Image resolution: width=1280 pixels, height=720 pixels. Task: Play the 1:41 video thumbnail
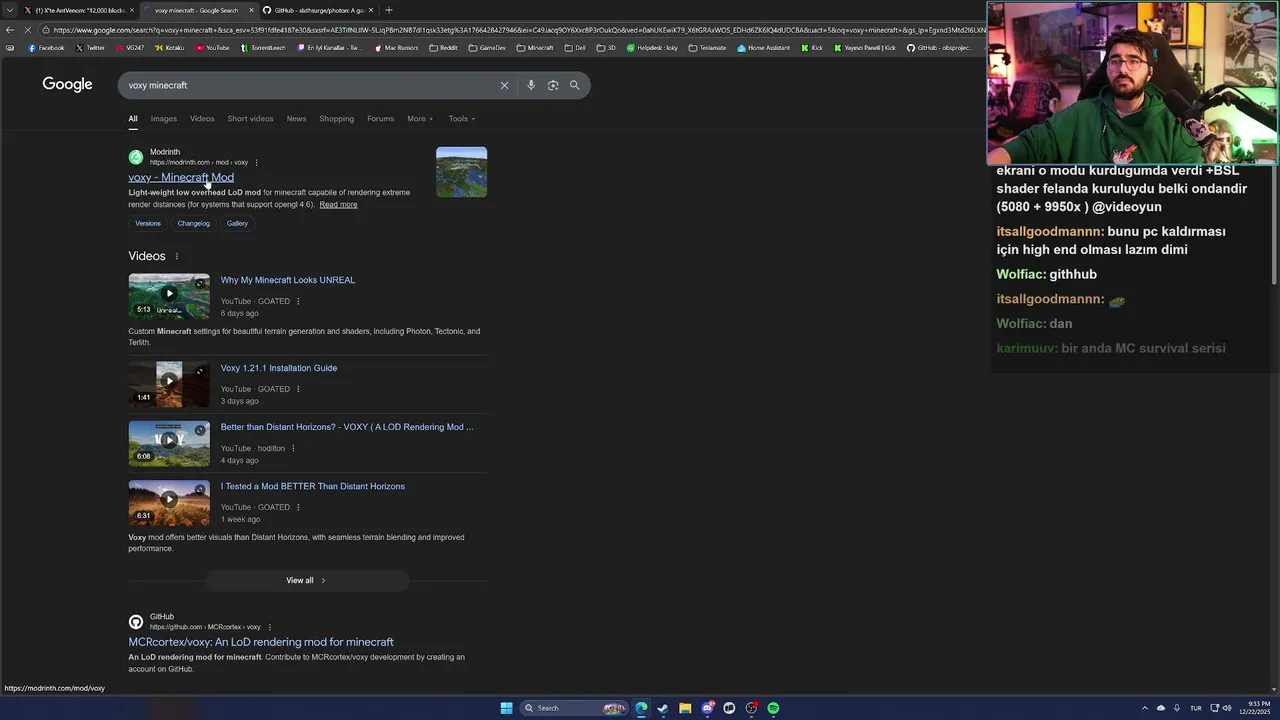coord(169,384)
